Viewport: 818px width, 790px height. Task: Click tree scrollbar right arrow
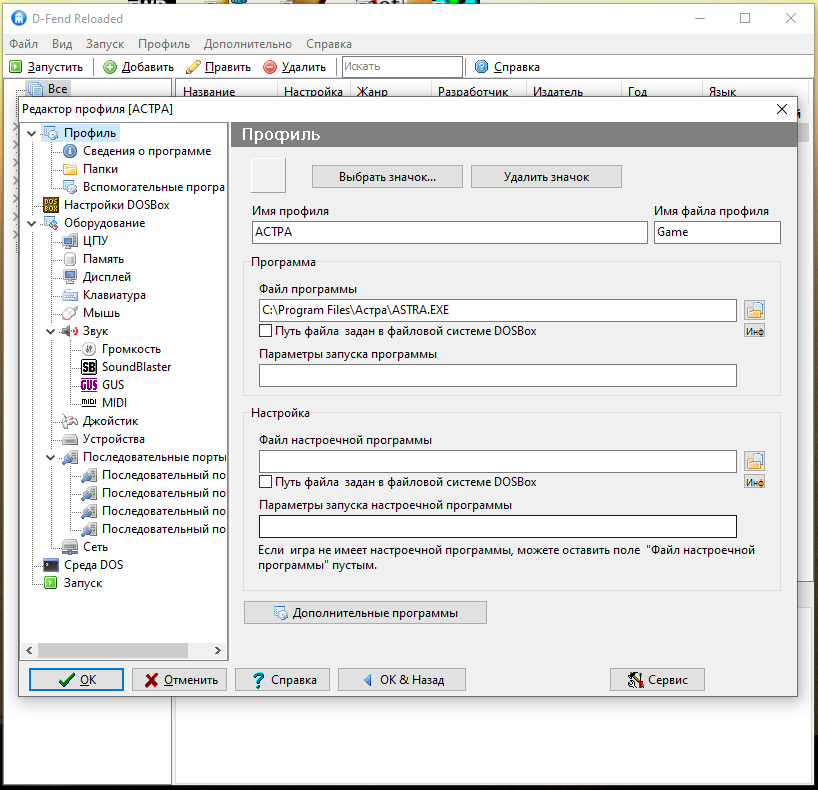point(218,650)
